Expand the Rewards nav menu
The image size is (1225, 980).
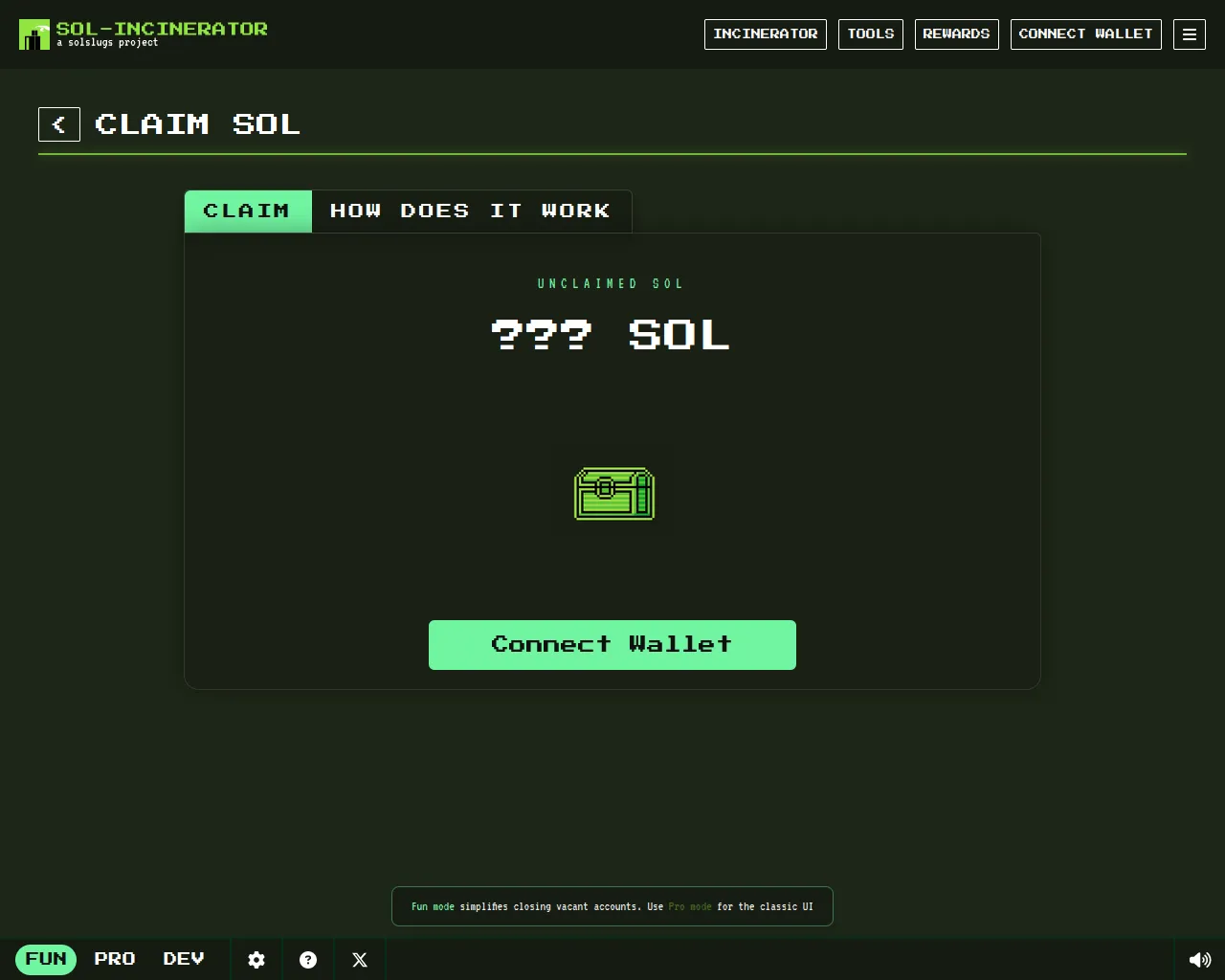[x=956, y=34]
